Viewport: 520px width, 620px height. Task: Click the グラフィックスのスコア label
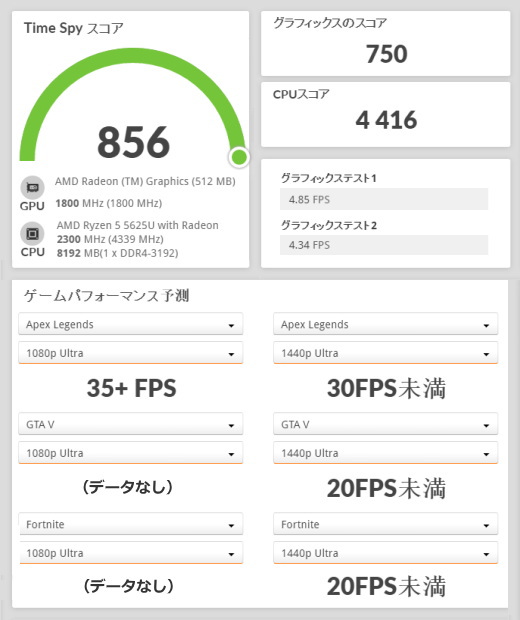click(x=330, y=23)
